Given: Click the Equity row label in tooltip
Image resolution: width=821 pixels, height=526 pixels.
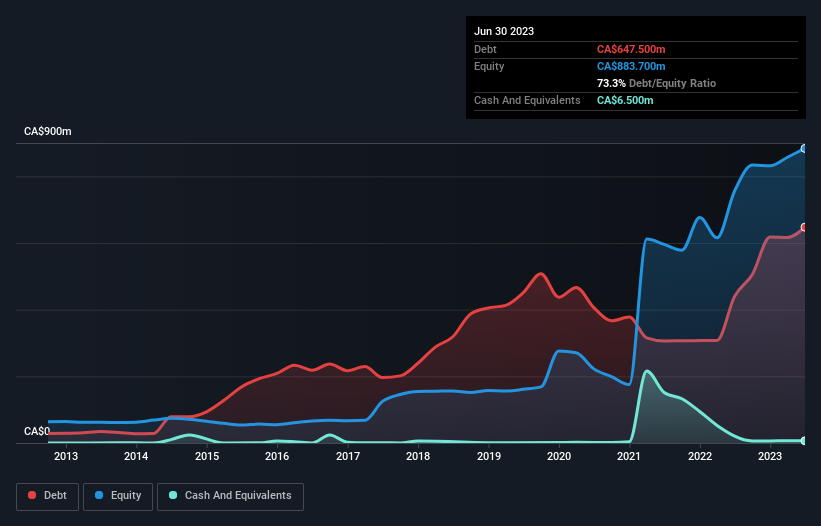Looking at the screenshot, I should click(x=489, y=66).
